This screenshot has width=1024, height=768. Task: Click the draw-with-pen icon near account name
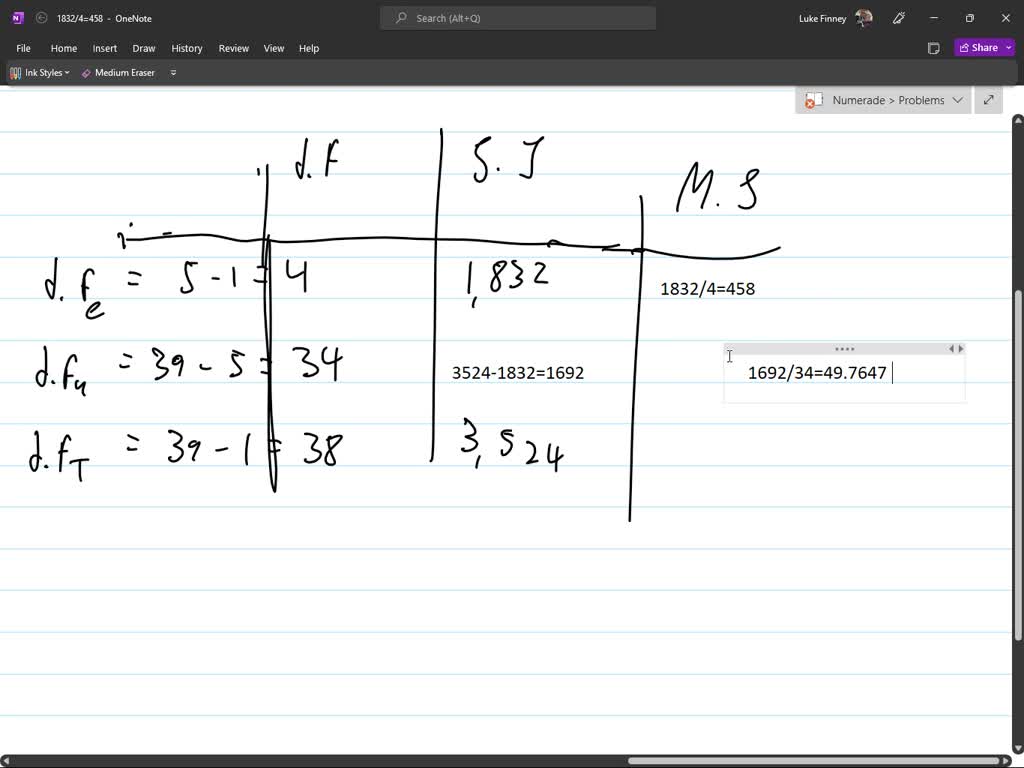tap(898, 17)
